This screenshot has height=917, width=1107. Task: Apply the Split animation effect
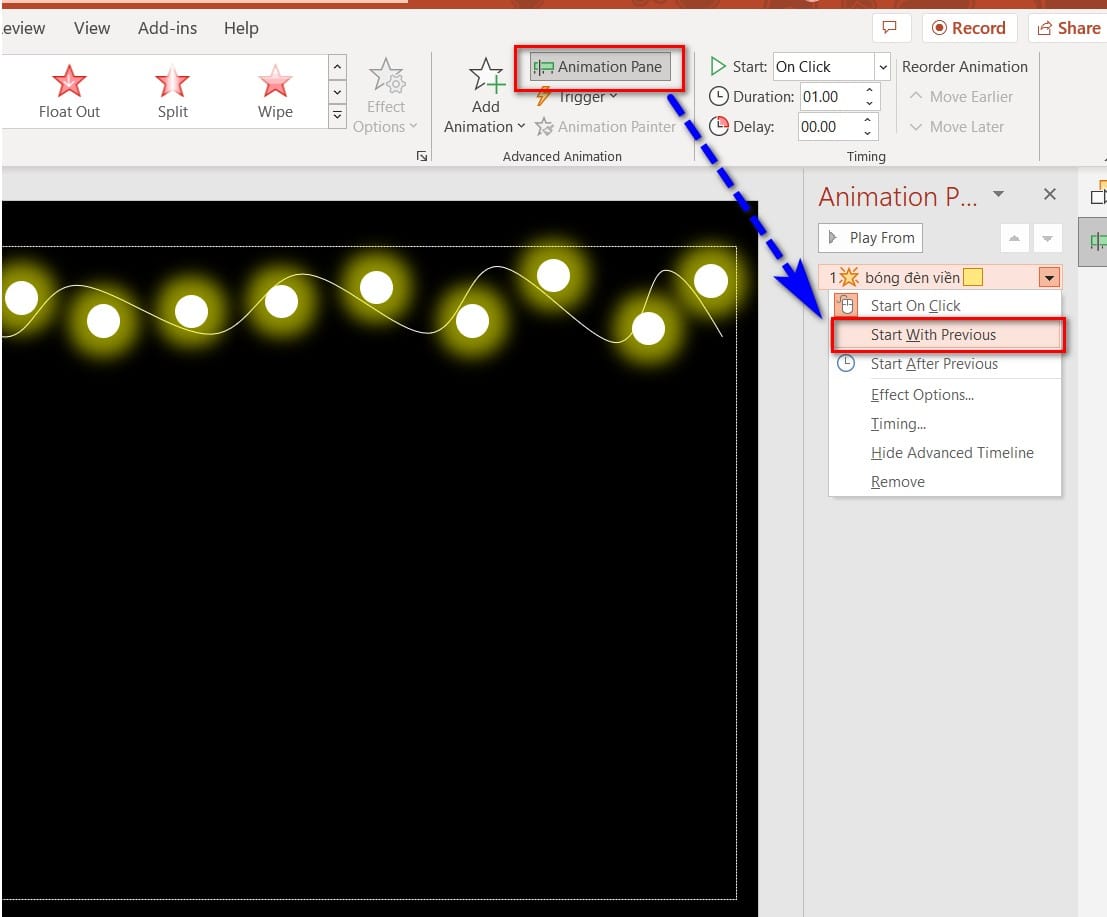click(172, 92)
